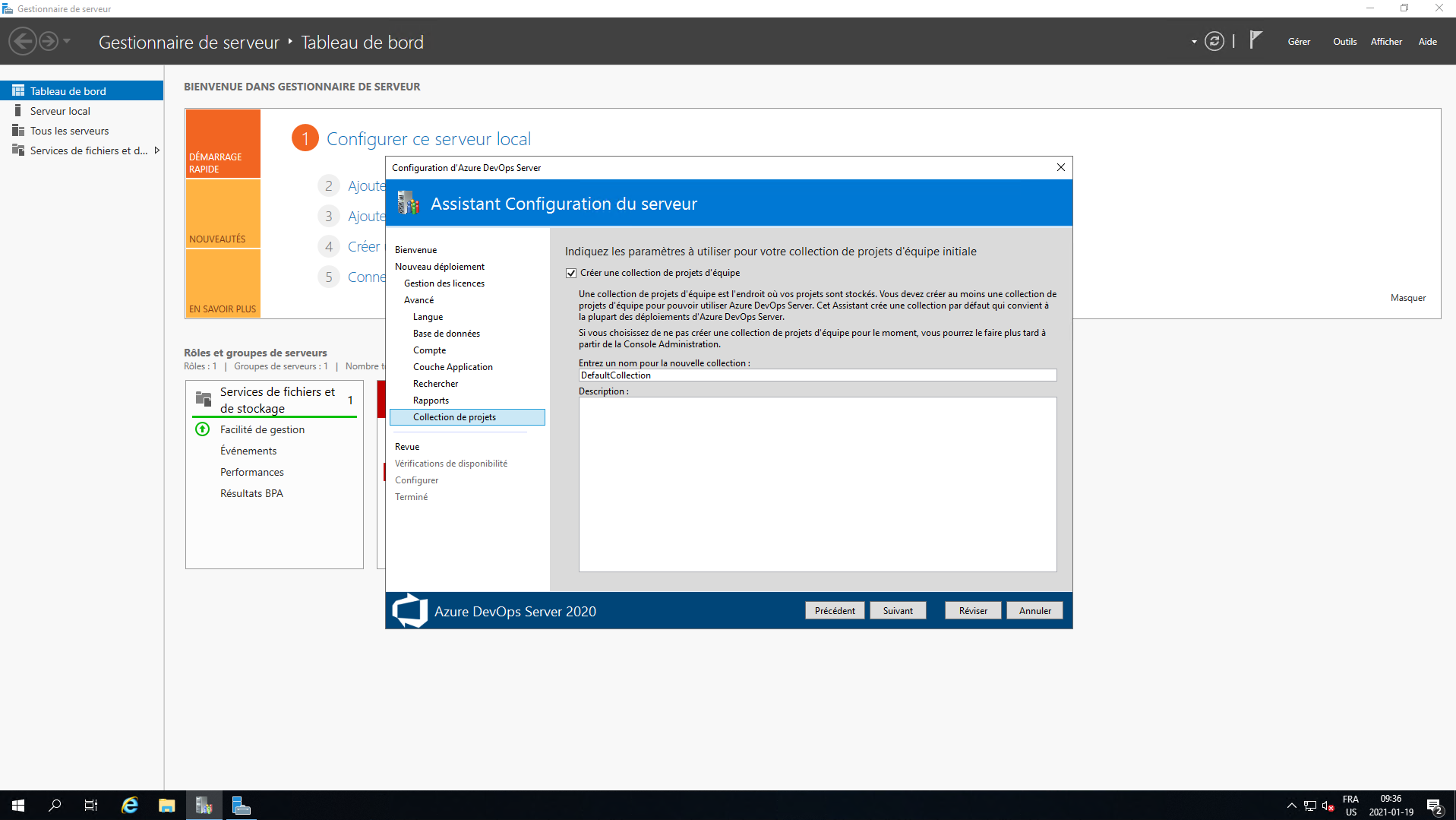The image size is (1456, 820).
Task: Select Base de données wizard step
Action: pyautogui.click(x=447, y=334)
